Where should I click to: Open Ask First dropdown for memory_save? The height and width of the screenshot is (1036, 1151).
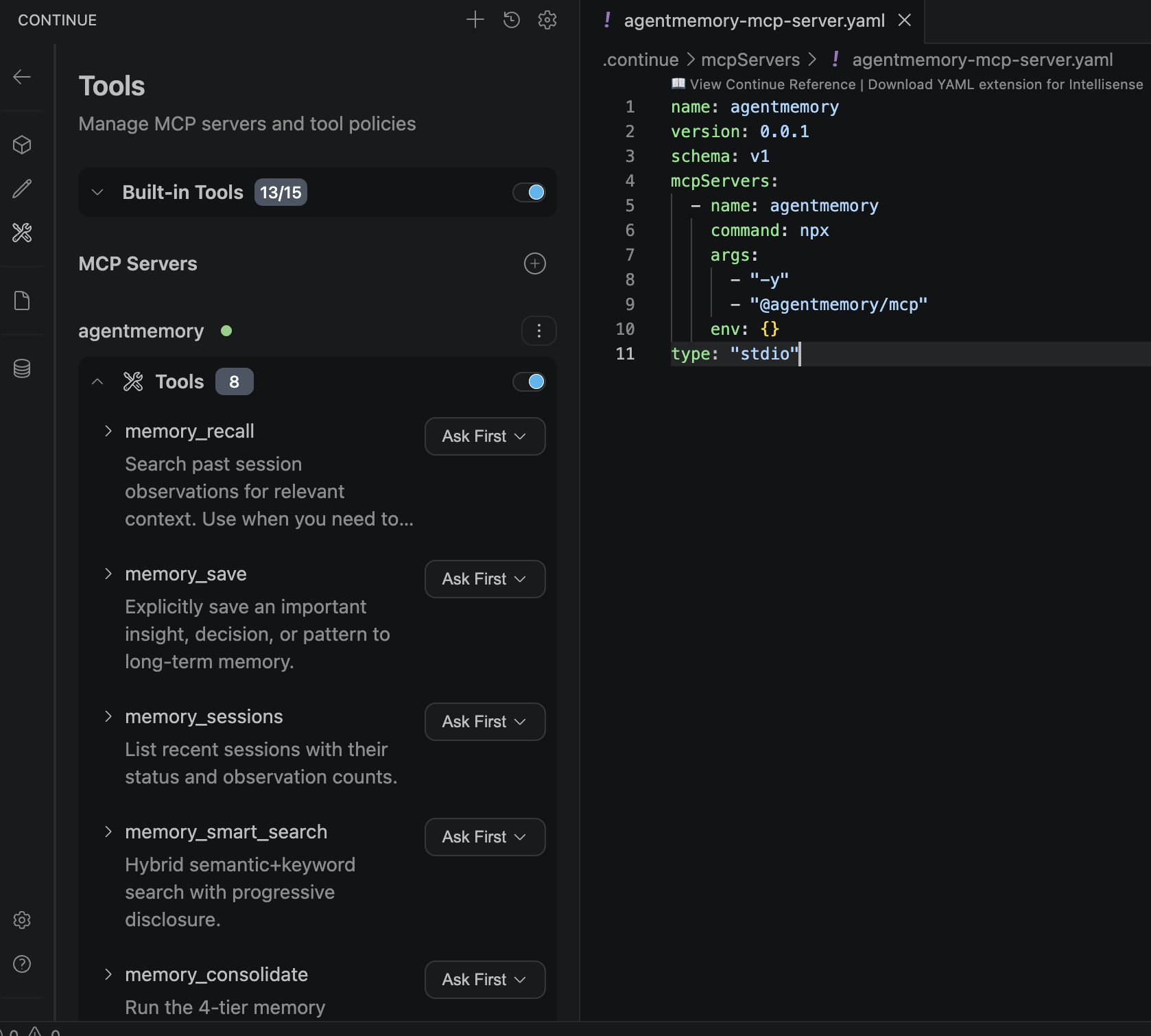coord(485,579)
